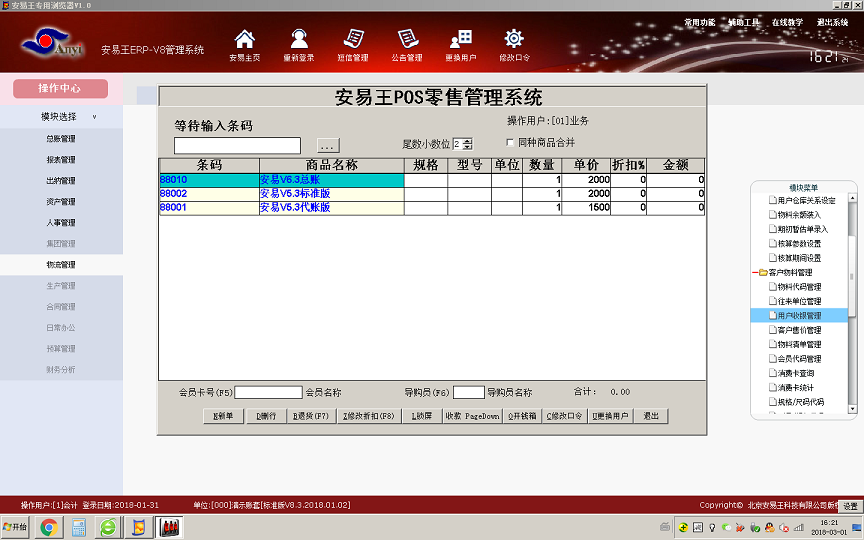Click the O开钱箱 button

pos(522,416)
